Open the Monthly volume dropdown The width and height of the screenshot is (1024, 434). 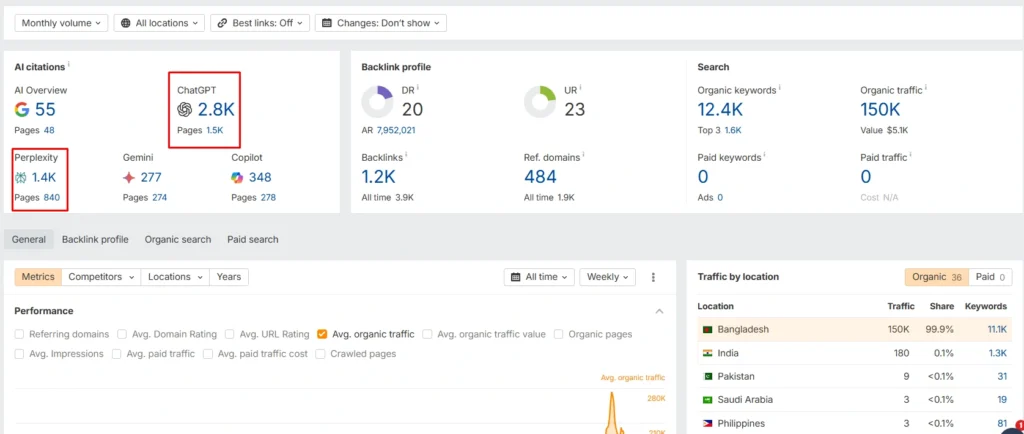point(61,22)
